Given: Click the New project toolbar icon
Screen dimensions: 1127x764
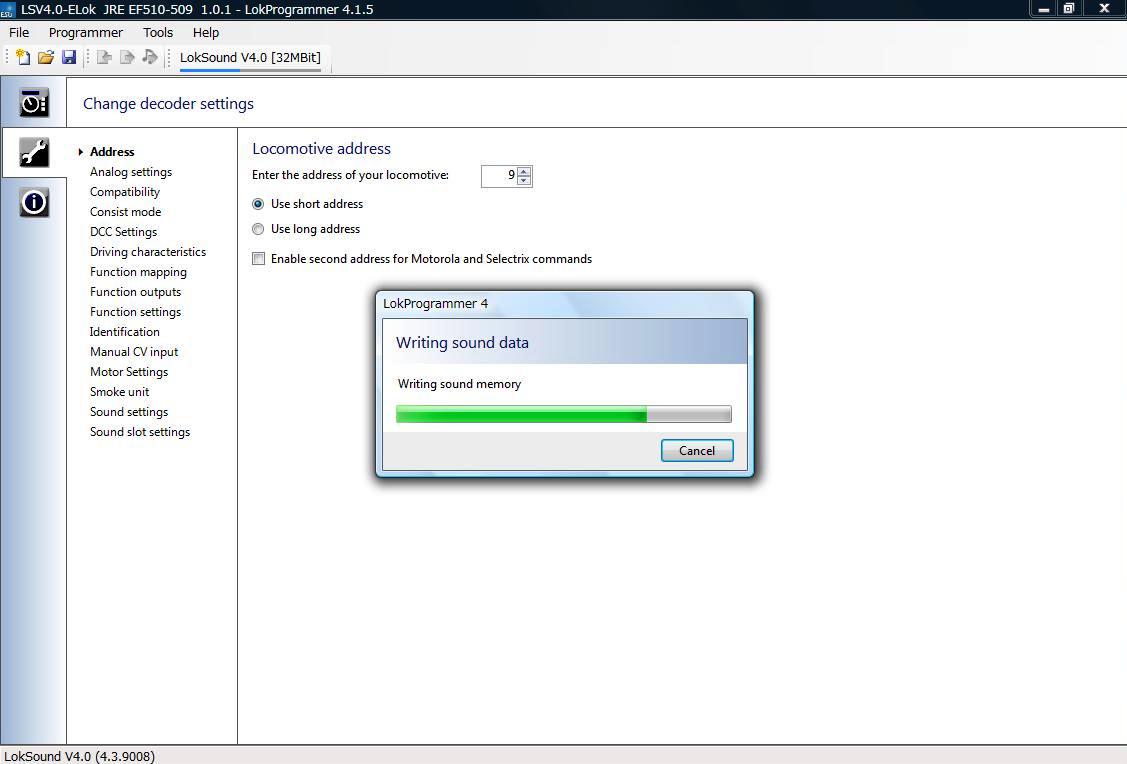Looking at the screenshot, I should [x=23, y=57].
